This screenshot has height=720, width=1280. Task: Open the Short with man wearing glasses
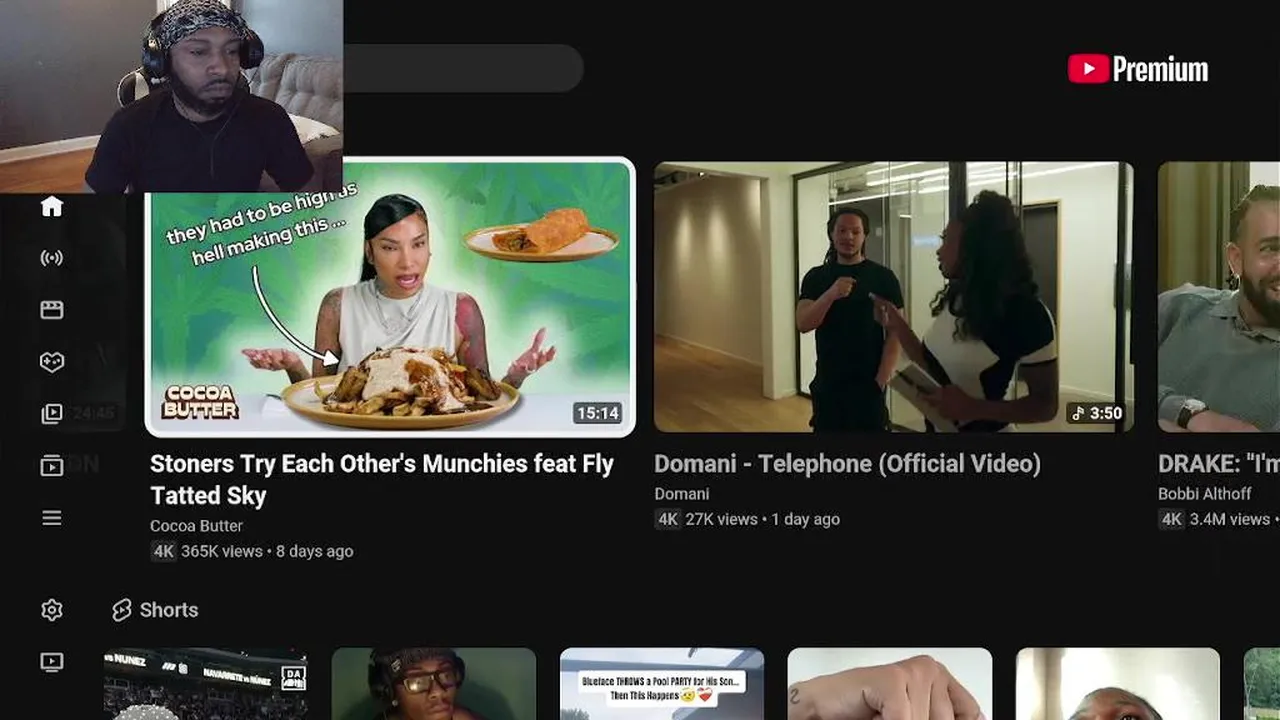[x=434, y=684]
